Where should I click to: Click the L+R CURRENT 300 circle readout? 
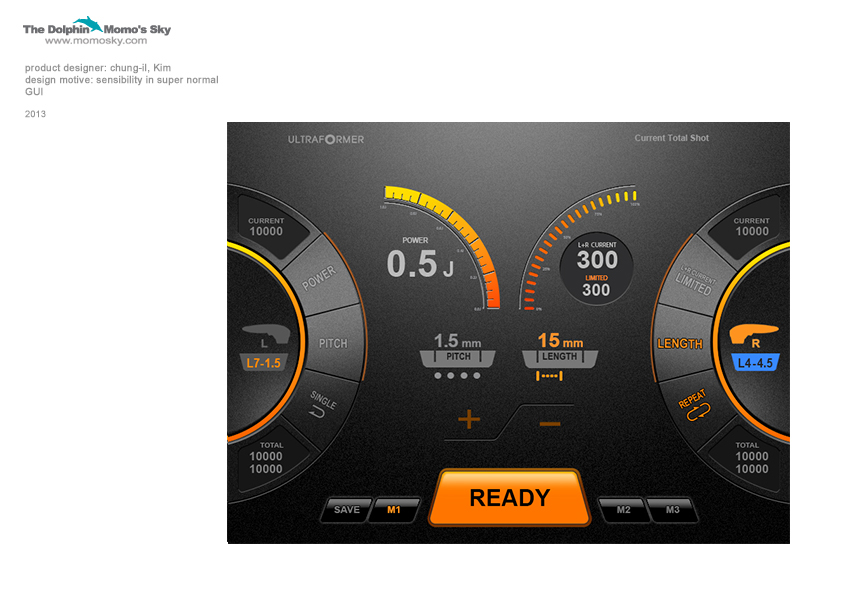(597, 269)
